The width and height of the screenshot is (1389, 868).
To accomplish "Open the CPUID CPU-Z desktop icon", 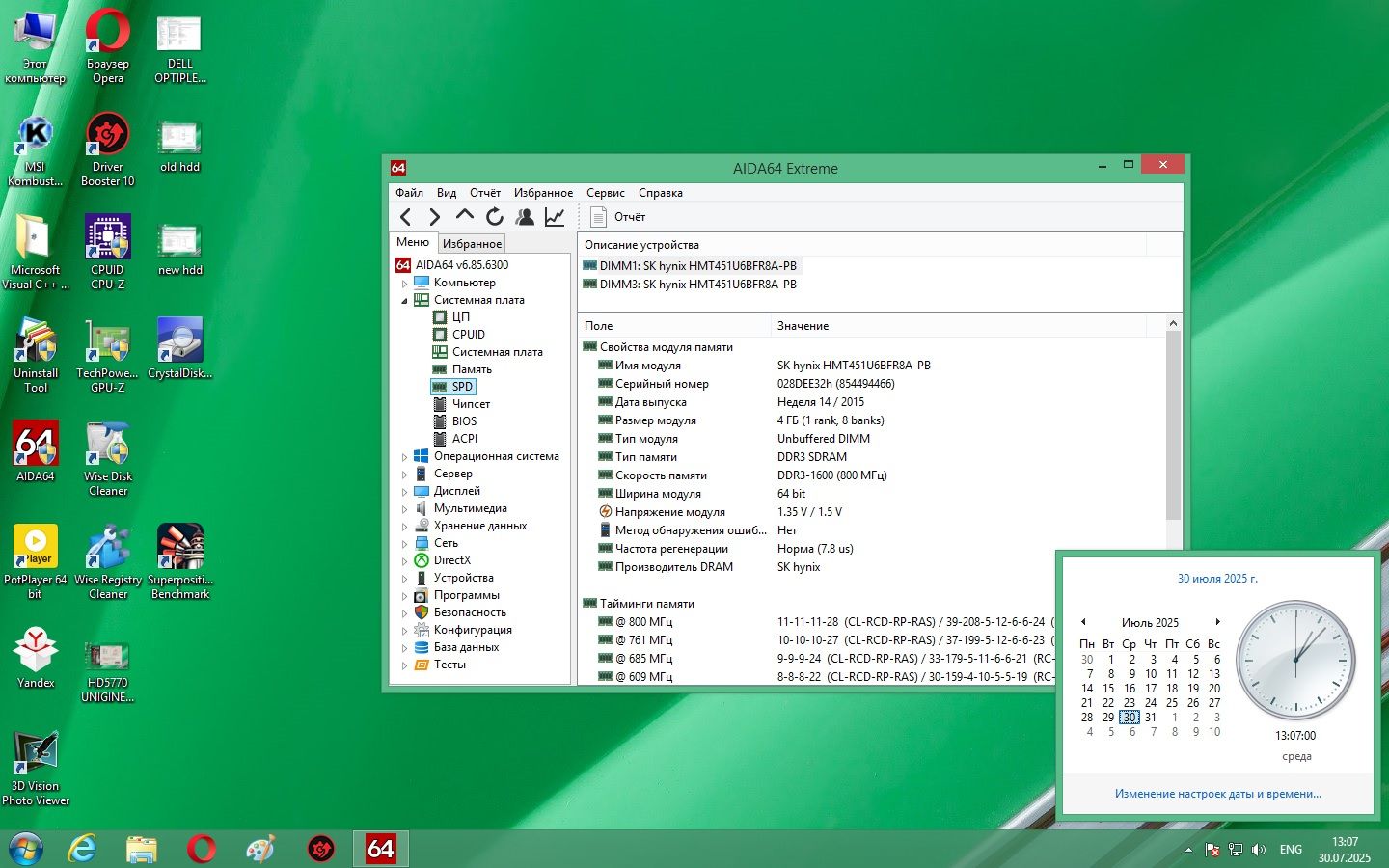I will click(107, 253).
